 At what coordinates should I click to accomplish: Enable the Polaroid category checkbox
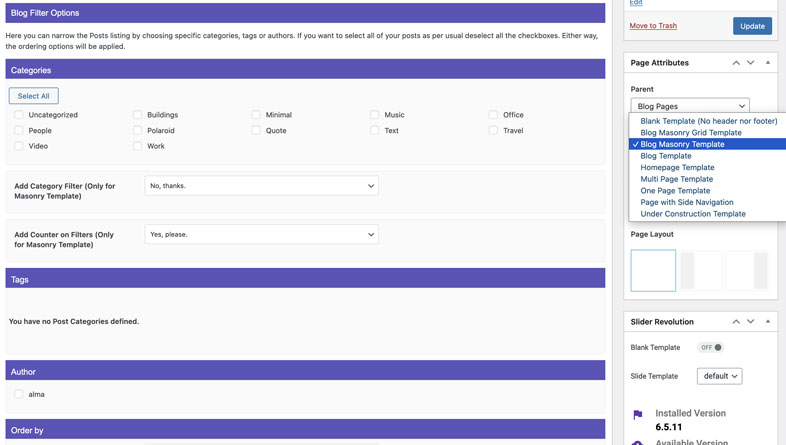point(138,130)
